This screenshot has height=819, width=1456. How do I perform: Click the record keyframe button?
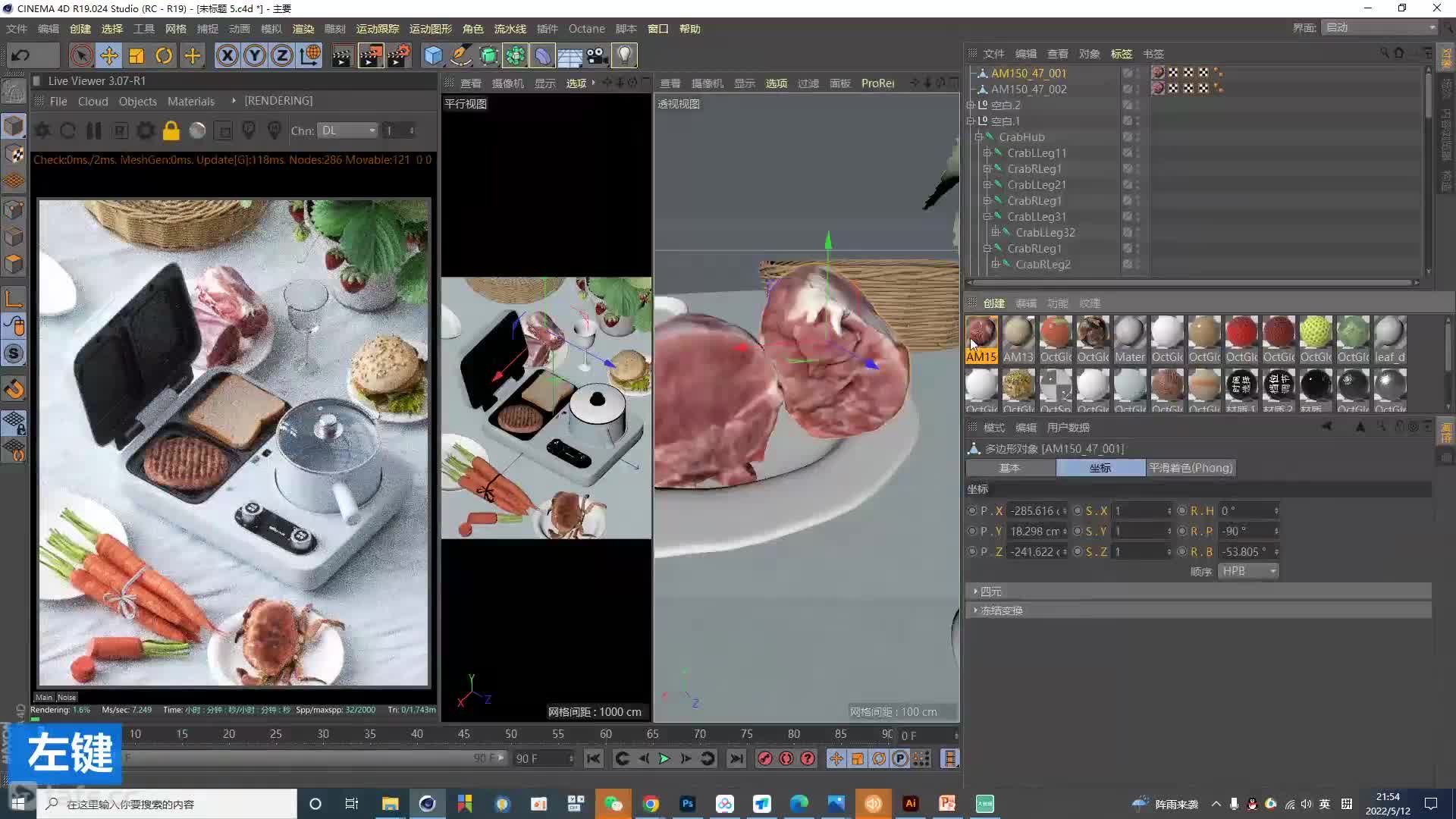(x=765, y=758)
